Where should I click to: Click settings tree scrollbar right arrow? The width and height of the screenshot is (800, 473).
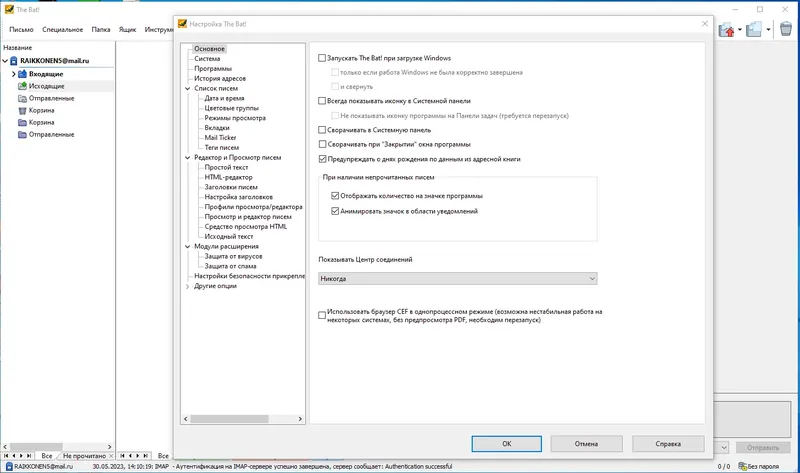point(300,419)
